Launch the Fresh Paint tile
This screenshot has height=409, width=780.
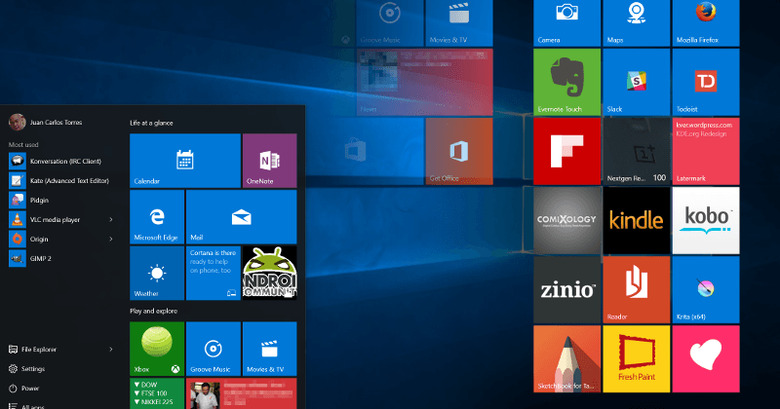coord(636,359)
